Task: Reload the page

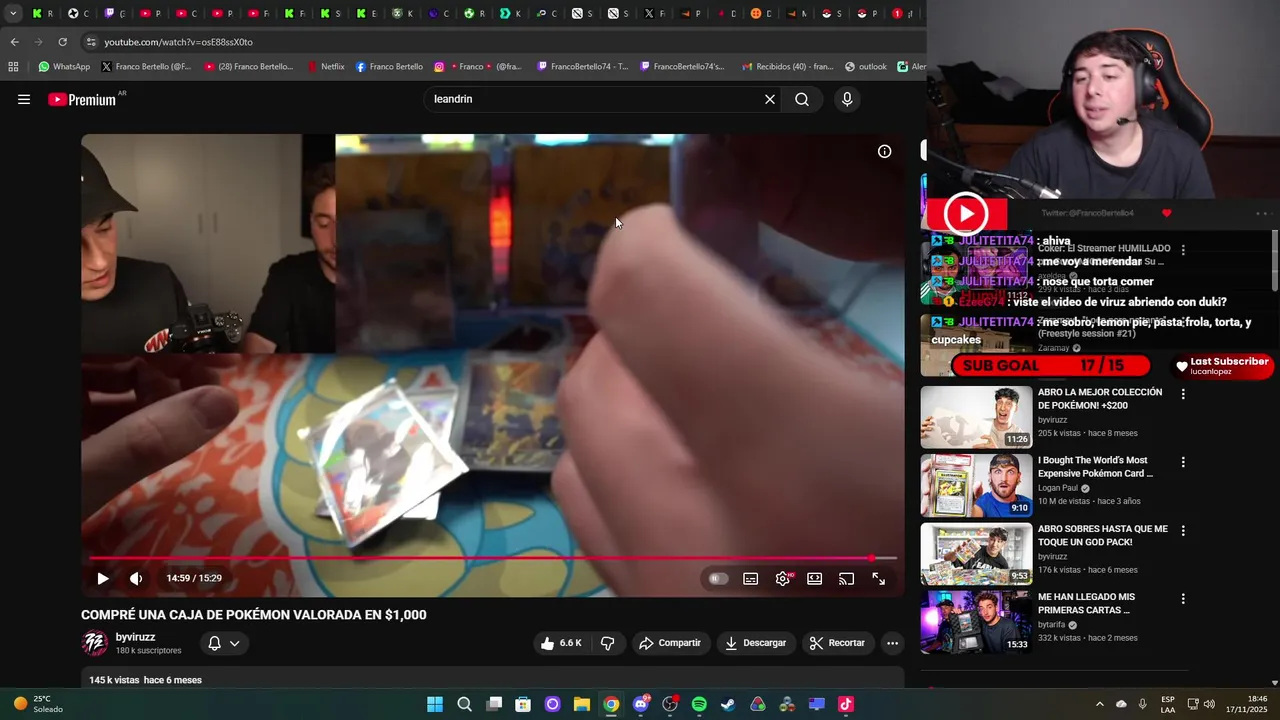Action: click(62, 42)
